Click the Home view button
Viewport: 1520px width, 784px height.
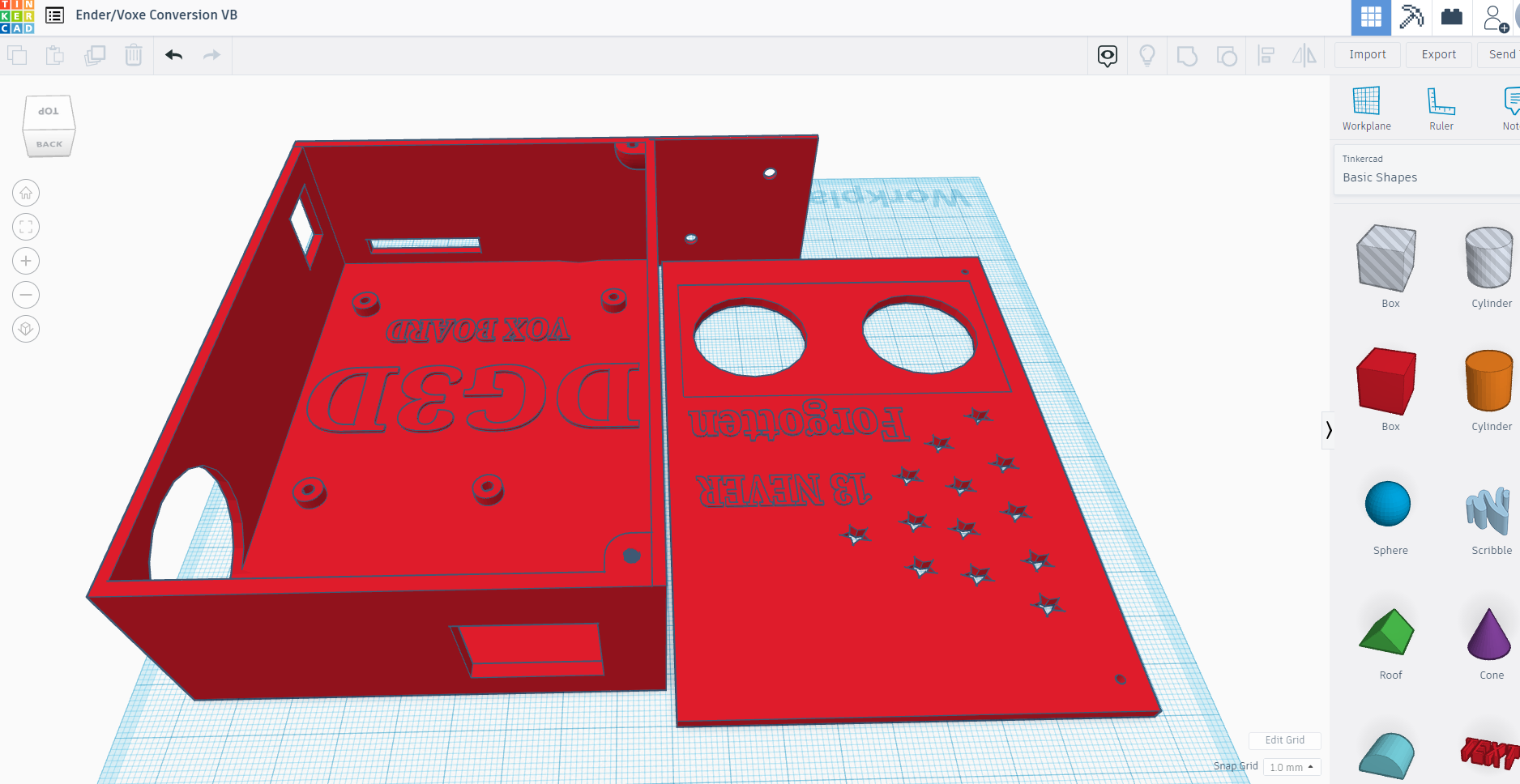(26, 193)
